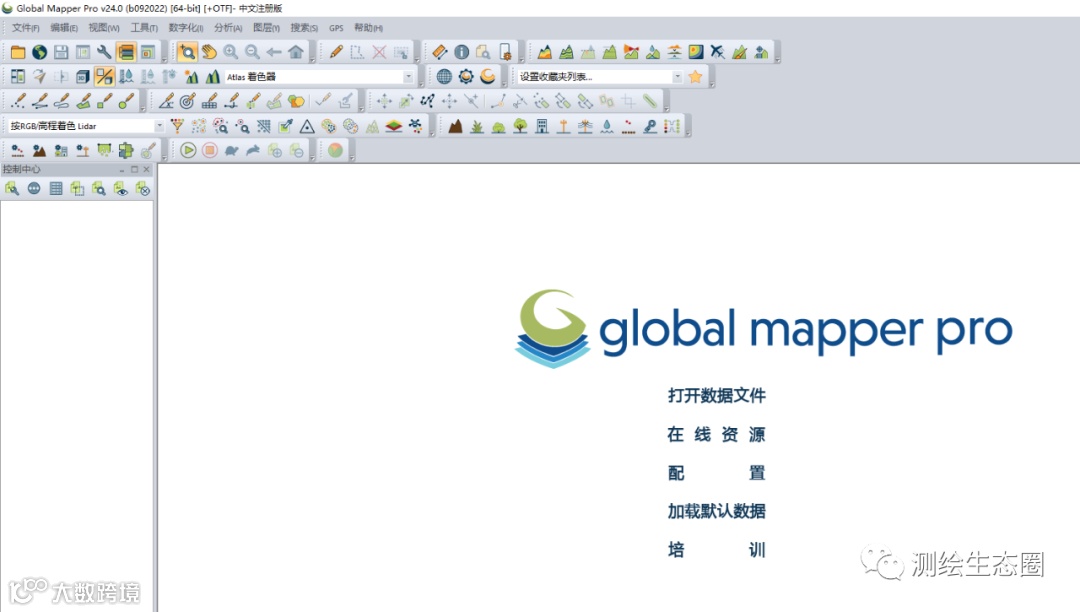1080x612 pixels.
Task: Click the globe online sources icon
Action: tap(39, 52)
